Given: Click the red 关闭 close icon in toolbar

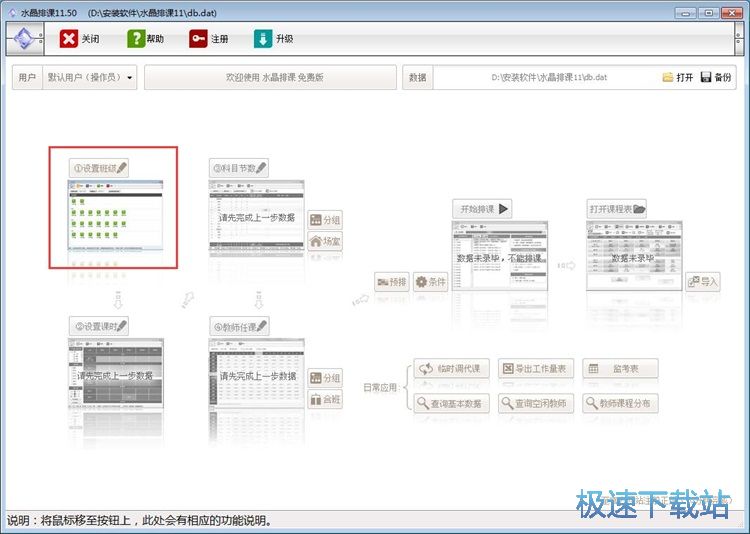Looking at the screenshot, I should click(68, 39).
